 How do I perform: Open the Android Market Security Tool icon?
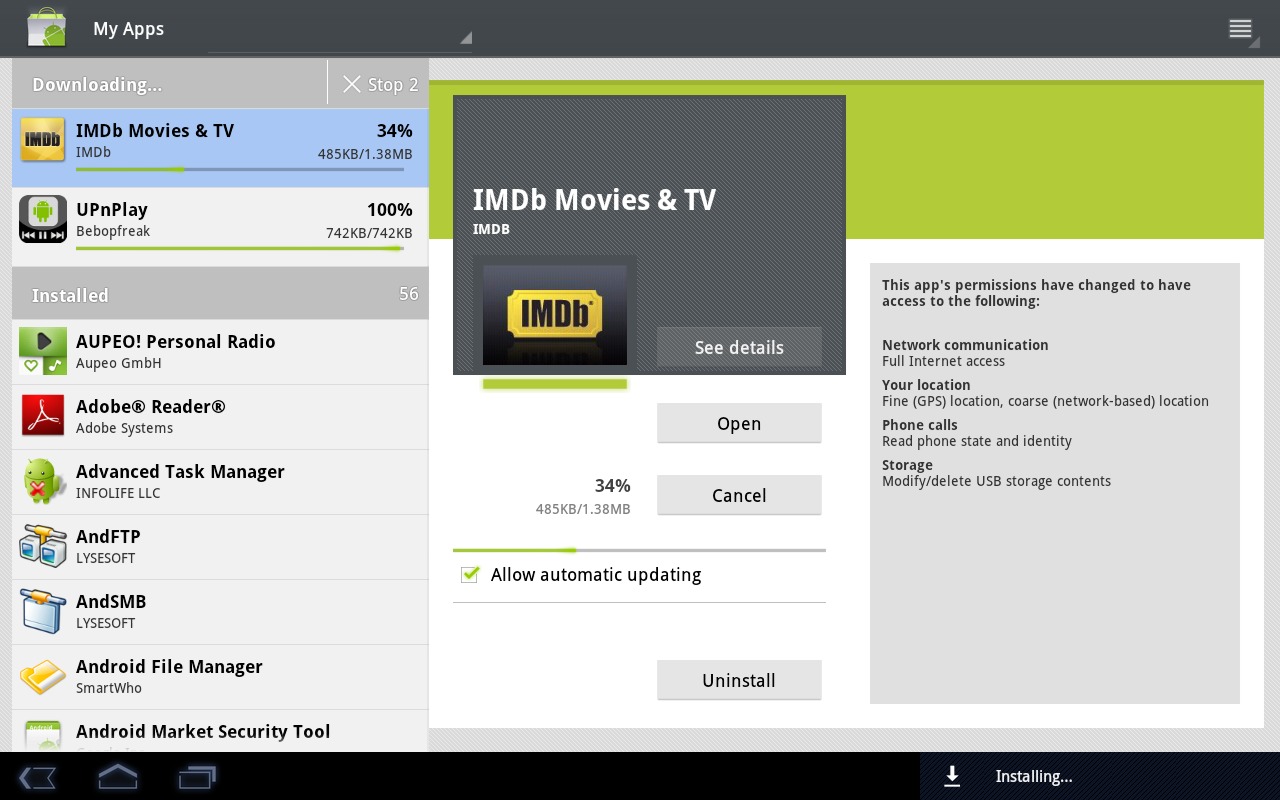point(43,735)
